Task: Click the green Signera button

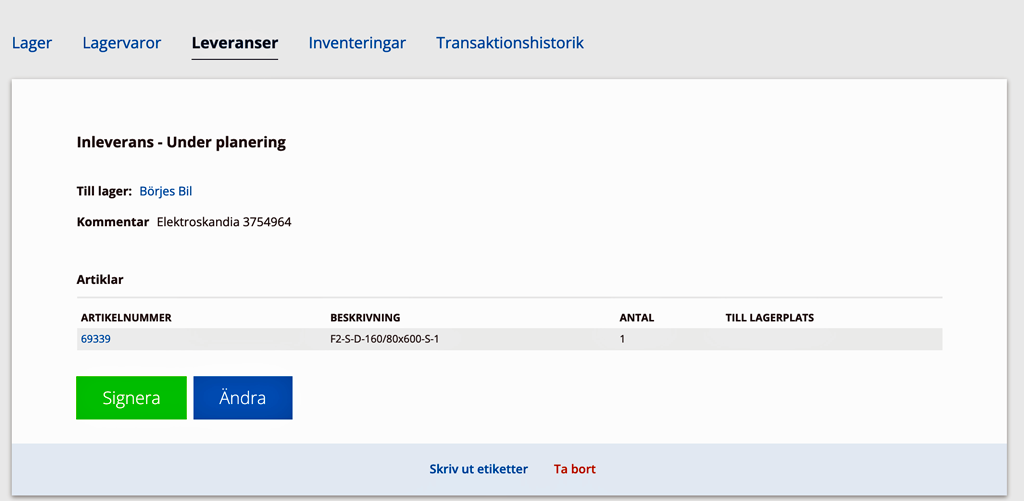Action: [131, 398]
